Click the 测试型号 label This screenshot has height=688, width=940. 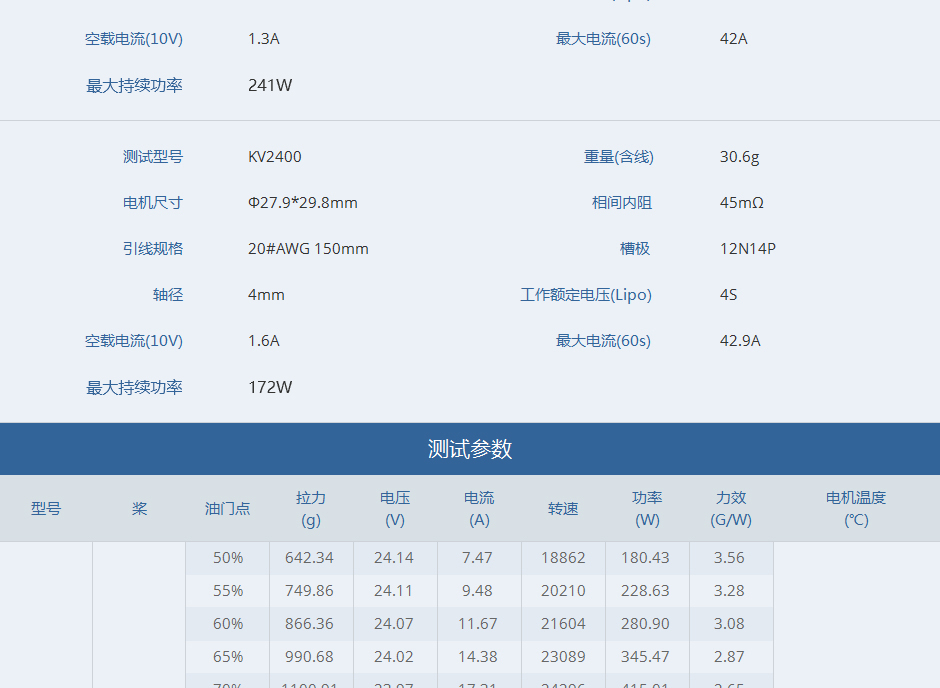tap(153, 157)
